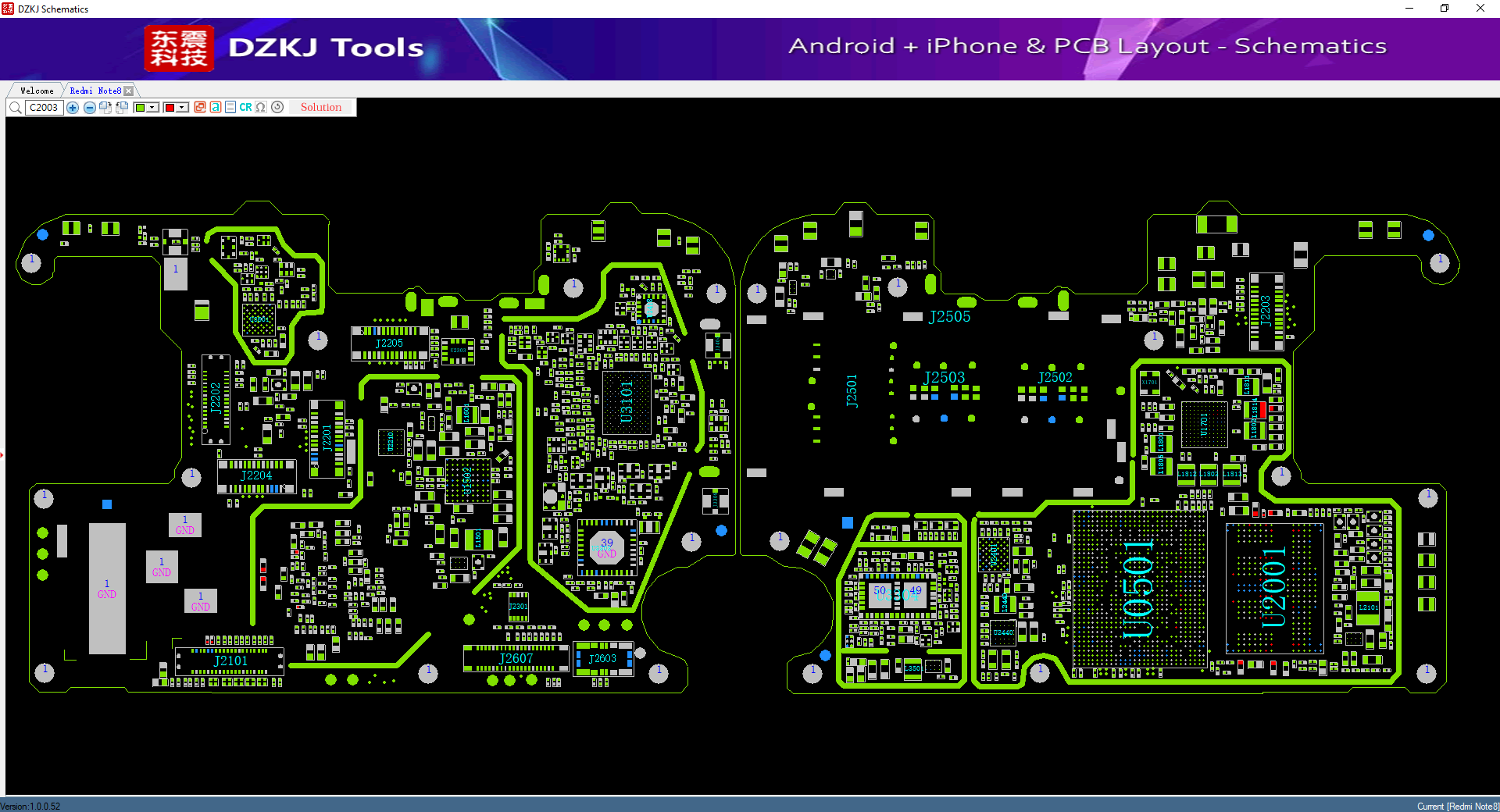Click connector J2204 on the board

(x=256, y=475)
